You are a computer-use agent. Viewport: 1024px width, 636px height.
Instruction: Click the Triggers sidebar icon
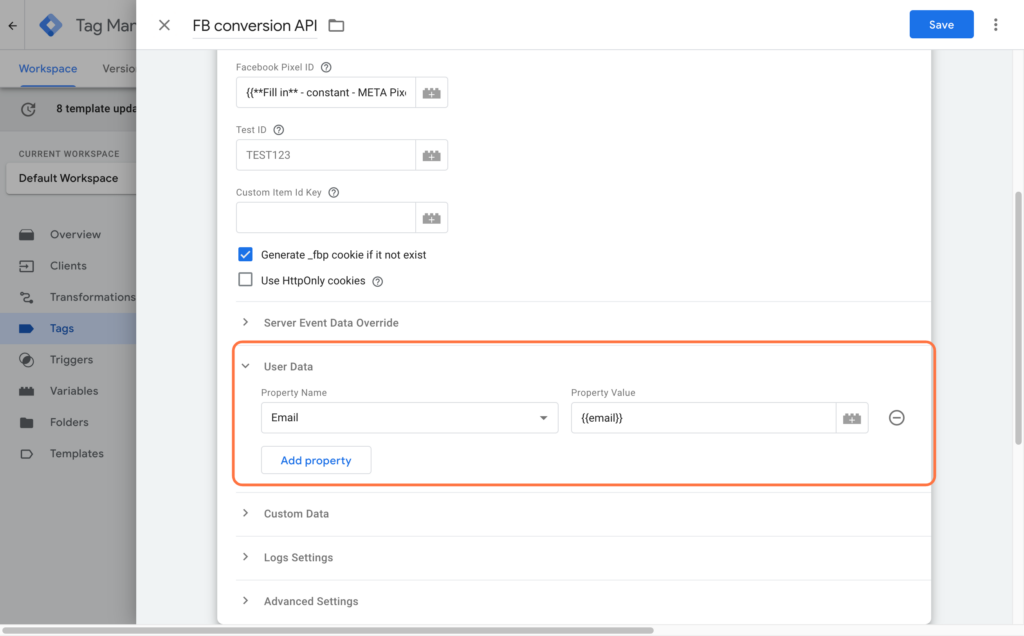[26, 360]
